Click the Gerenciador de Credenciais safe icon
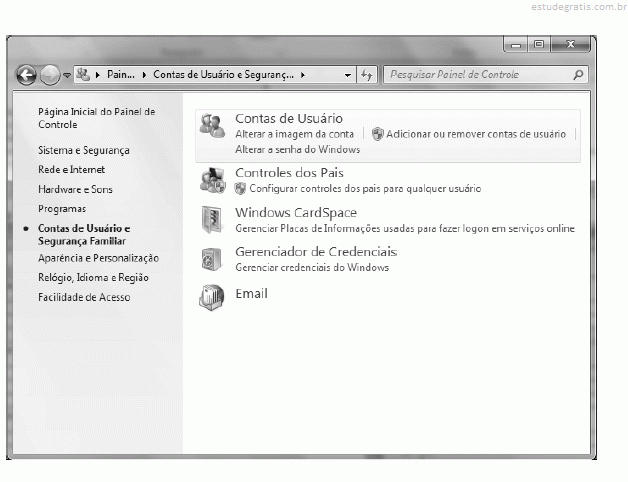628x482 pixels. tap(211, 259)
